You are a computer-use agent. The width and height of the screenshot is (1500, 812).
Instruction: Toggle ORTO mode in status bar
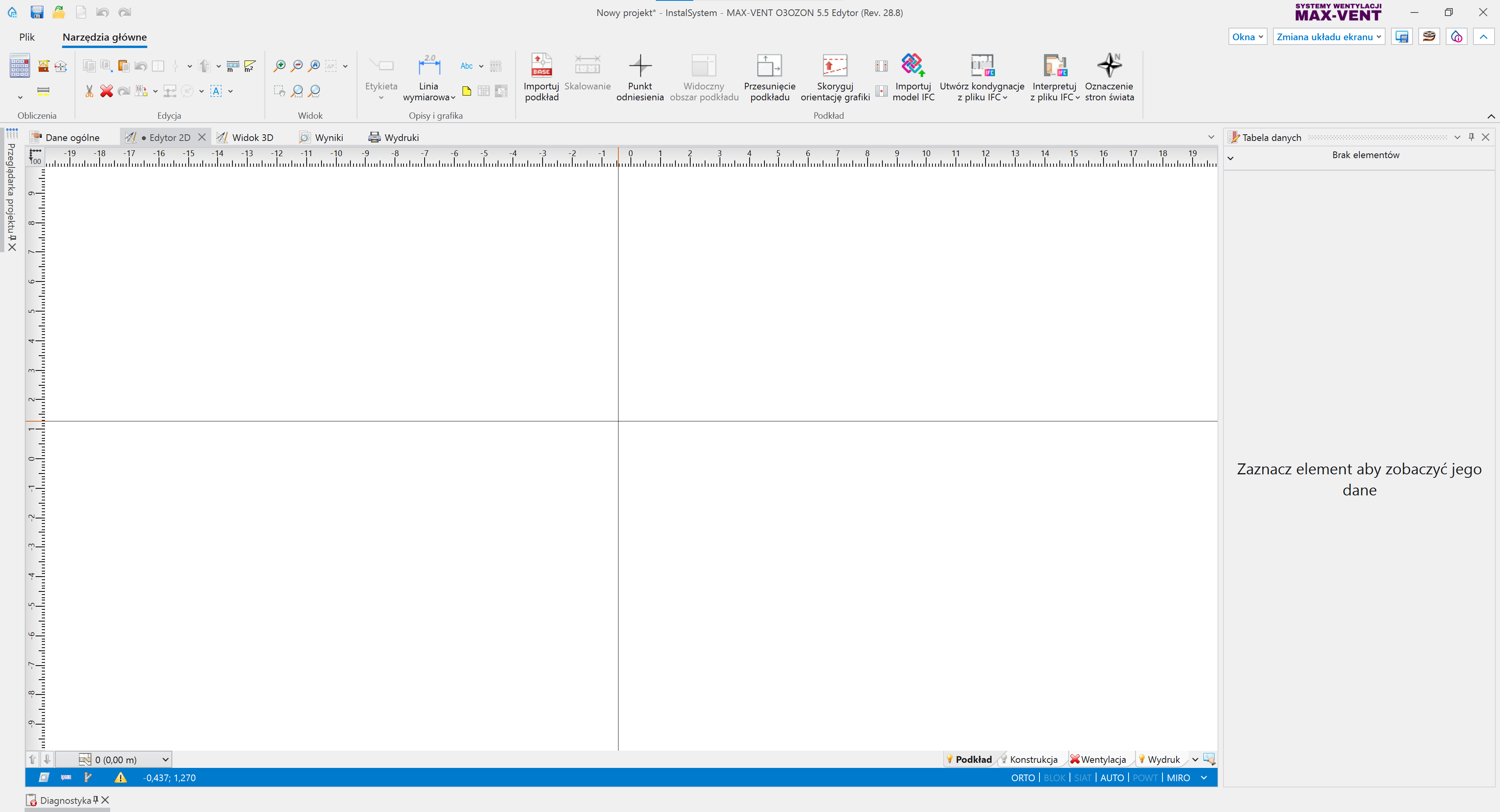tap(1023, 778)
